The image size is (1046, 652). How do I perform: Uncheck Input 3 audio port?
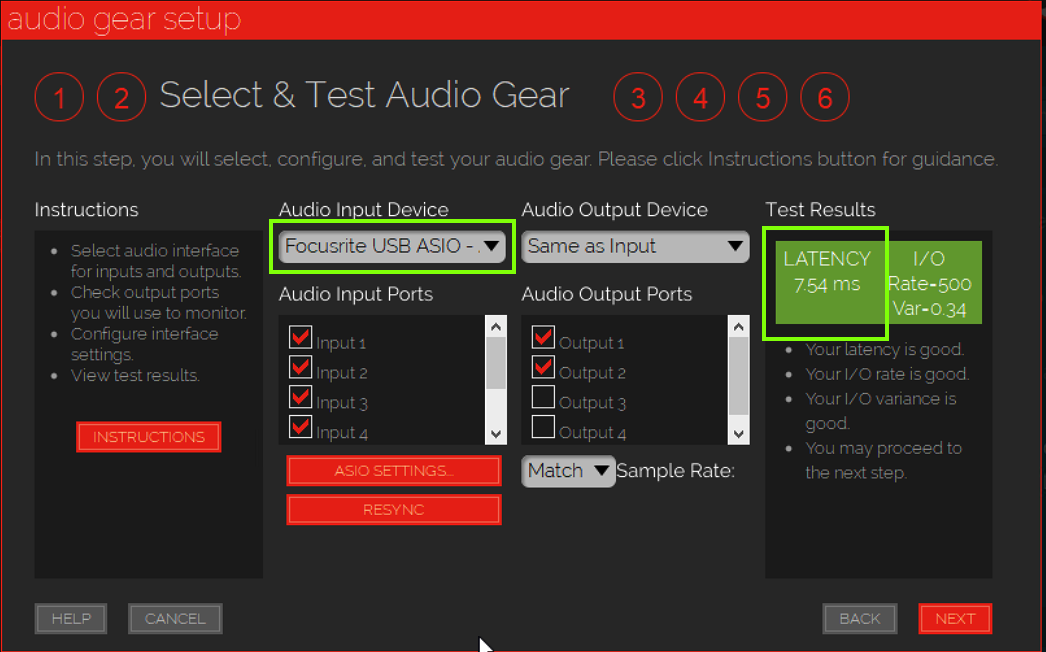coord(301,396)
